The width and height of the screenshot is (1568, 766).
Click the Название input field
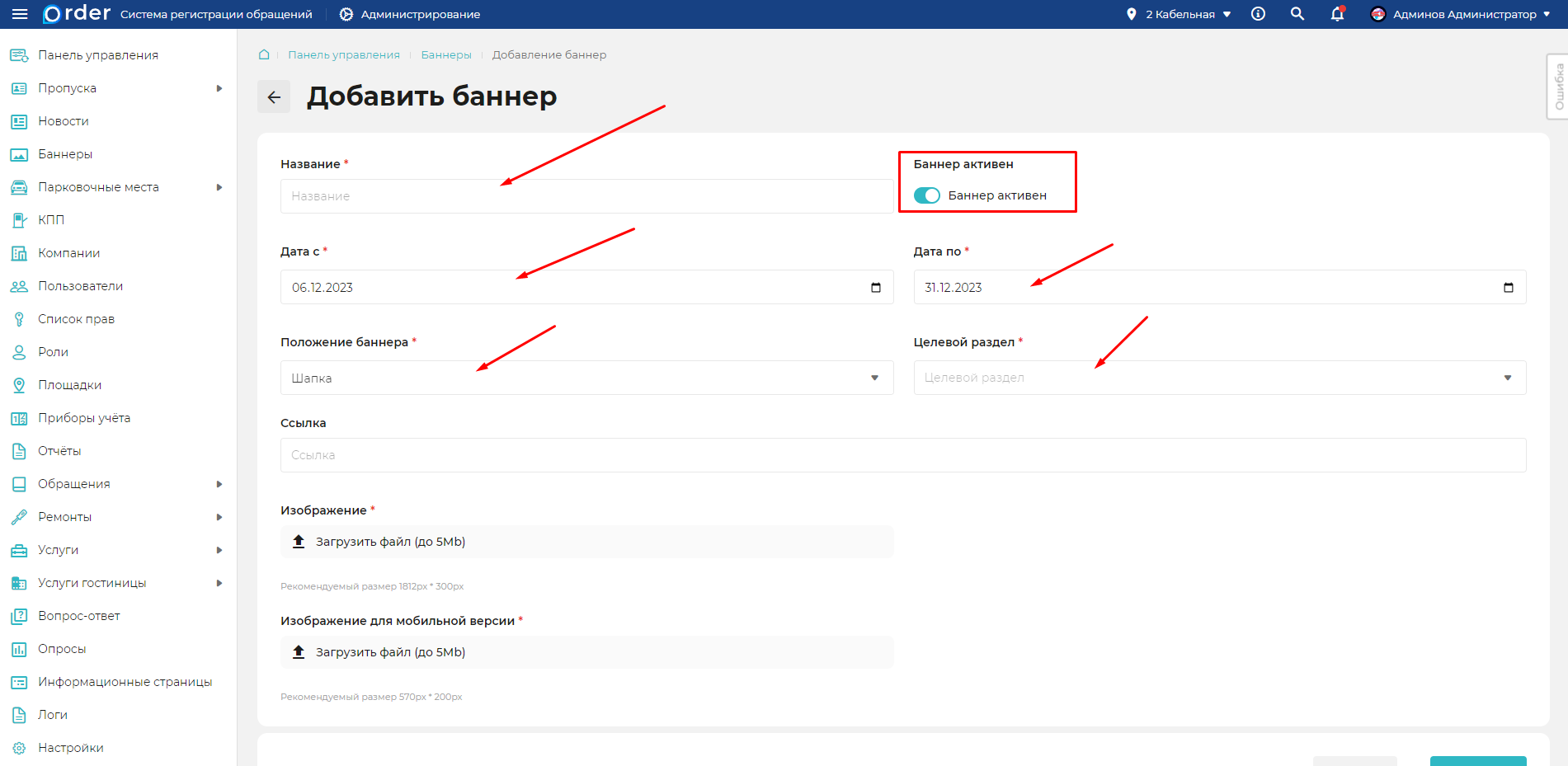coord(586,196)
